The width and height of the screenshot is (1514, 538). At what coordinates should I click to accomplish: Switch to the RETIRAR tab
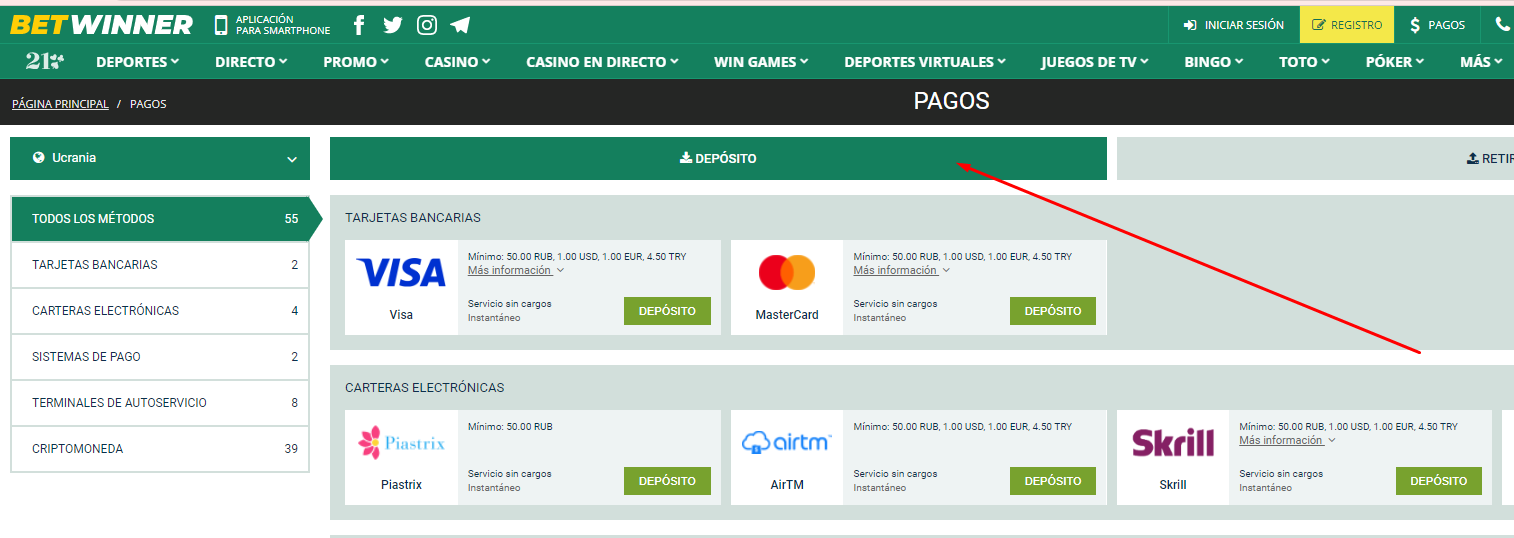pos(1315,158)
